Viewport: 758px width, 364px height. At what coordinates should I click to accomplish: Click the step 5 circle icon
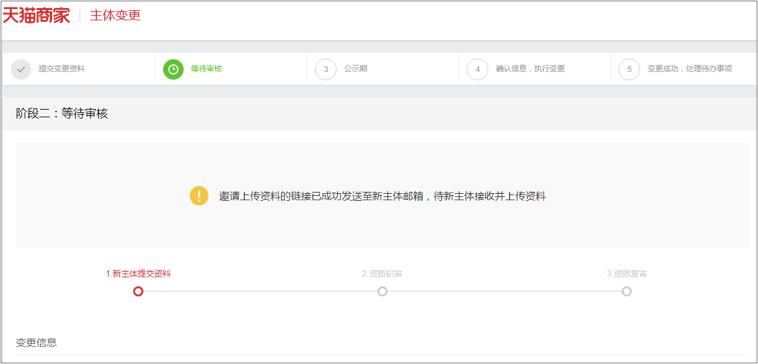(x=629, y=69)
